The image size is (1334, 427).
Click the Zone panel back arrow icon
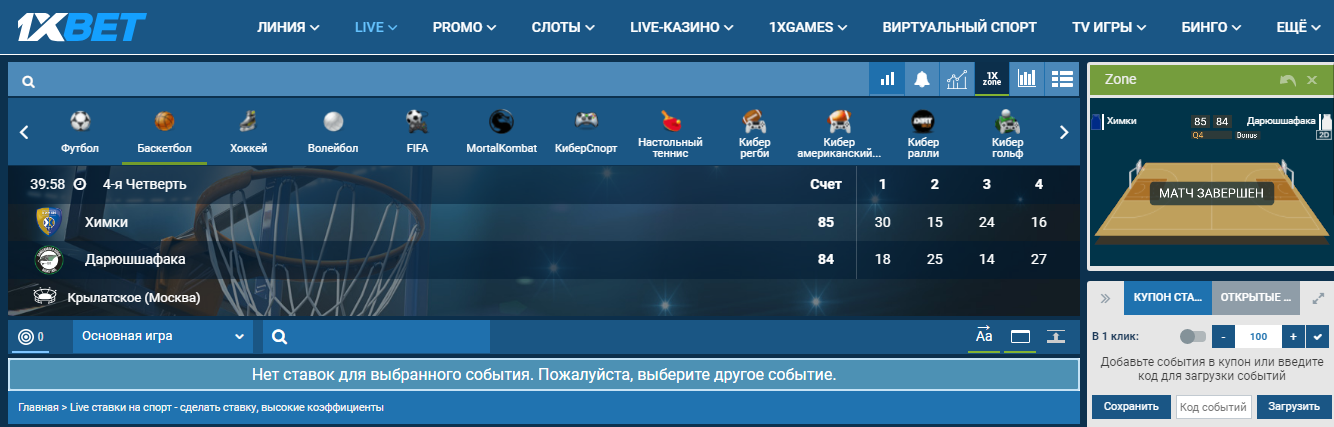1288,79
